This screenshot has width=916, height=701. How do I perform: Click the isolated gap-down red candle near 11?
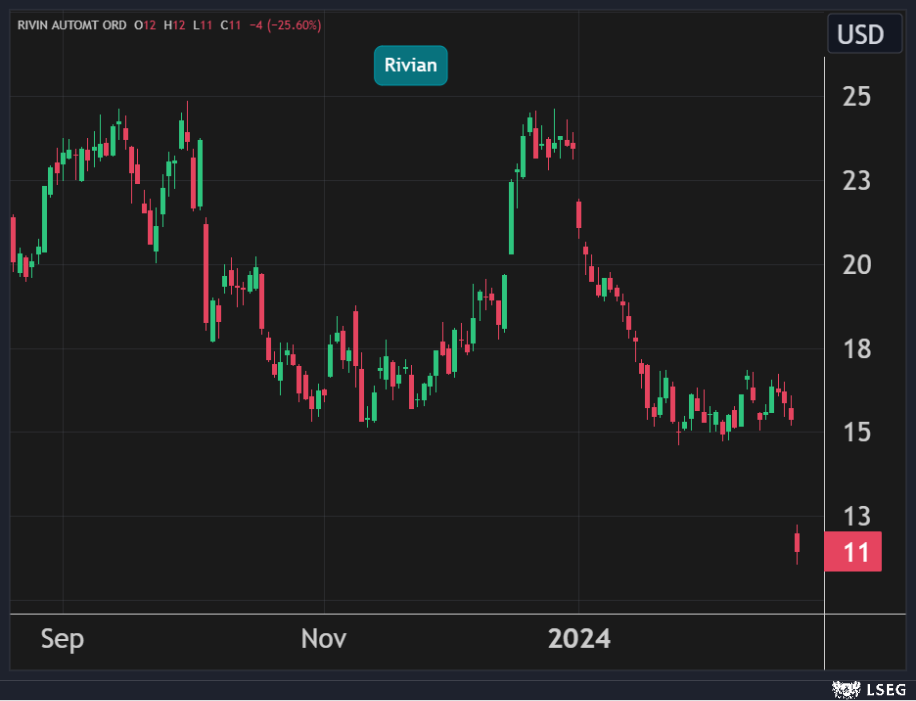point(797,542)
